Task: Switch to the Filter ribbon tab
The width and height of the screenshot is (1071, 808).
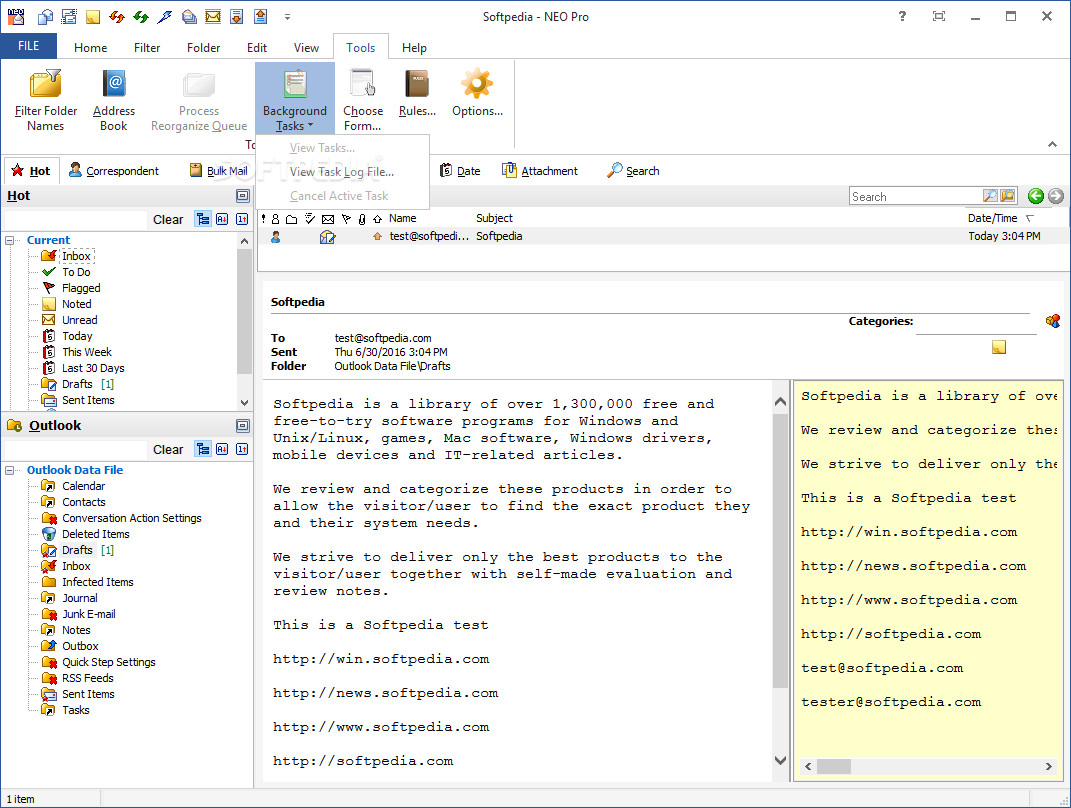Action: pos(147,48)
